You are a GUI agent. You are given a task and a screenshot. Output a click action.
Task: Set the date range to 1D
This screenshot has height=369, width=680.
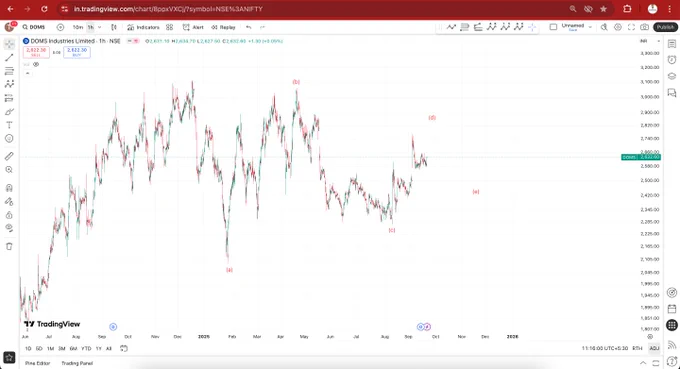[28, 348]
